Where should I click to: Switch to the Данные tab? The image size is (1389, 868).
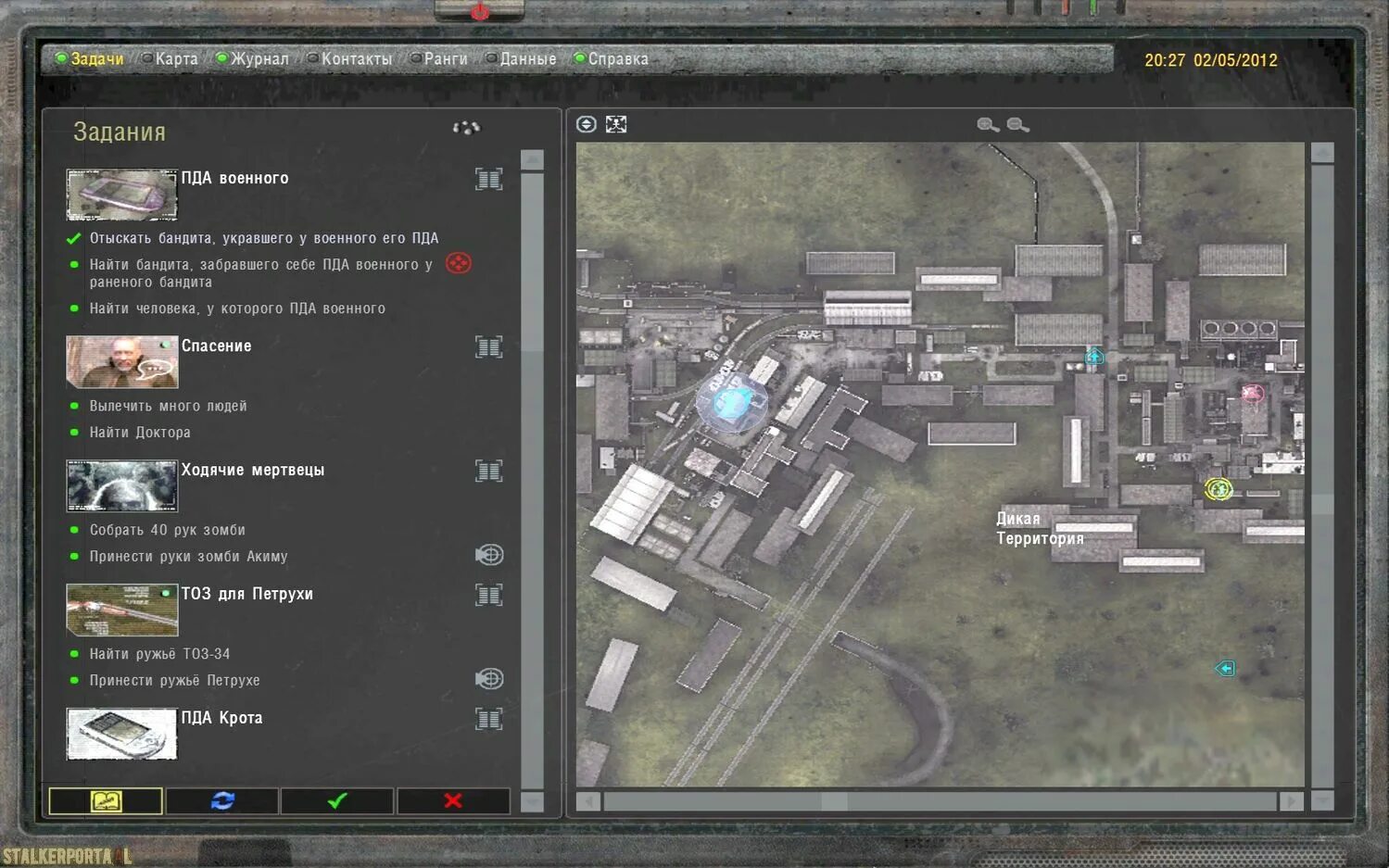(x=522, y=59)
